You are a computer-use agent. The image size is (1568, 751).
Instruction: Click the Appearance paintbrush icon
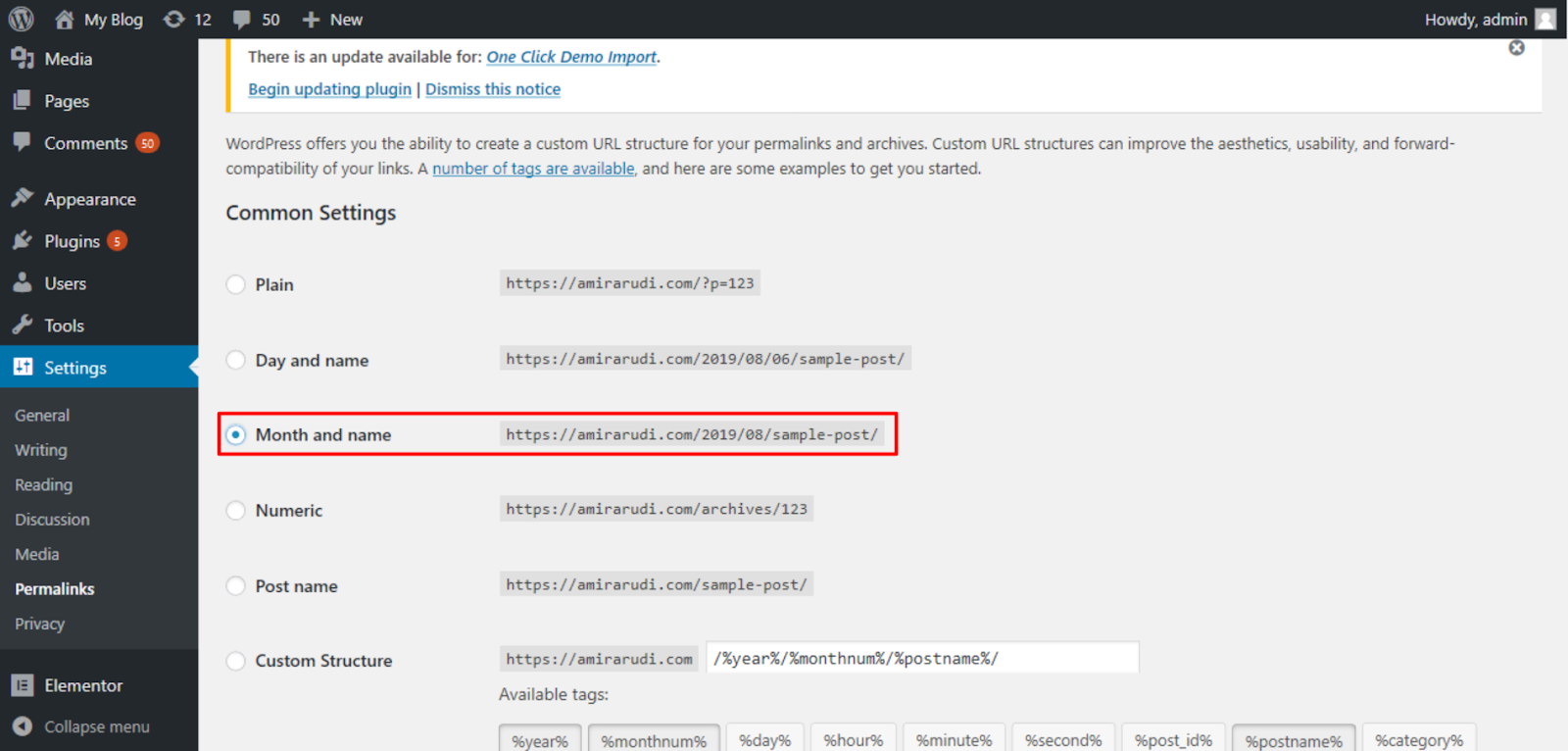23,199
